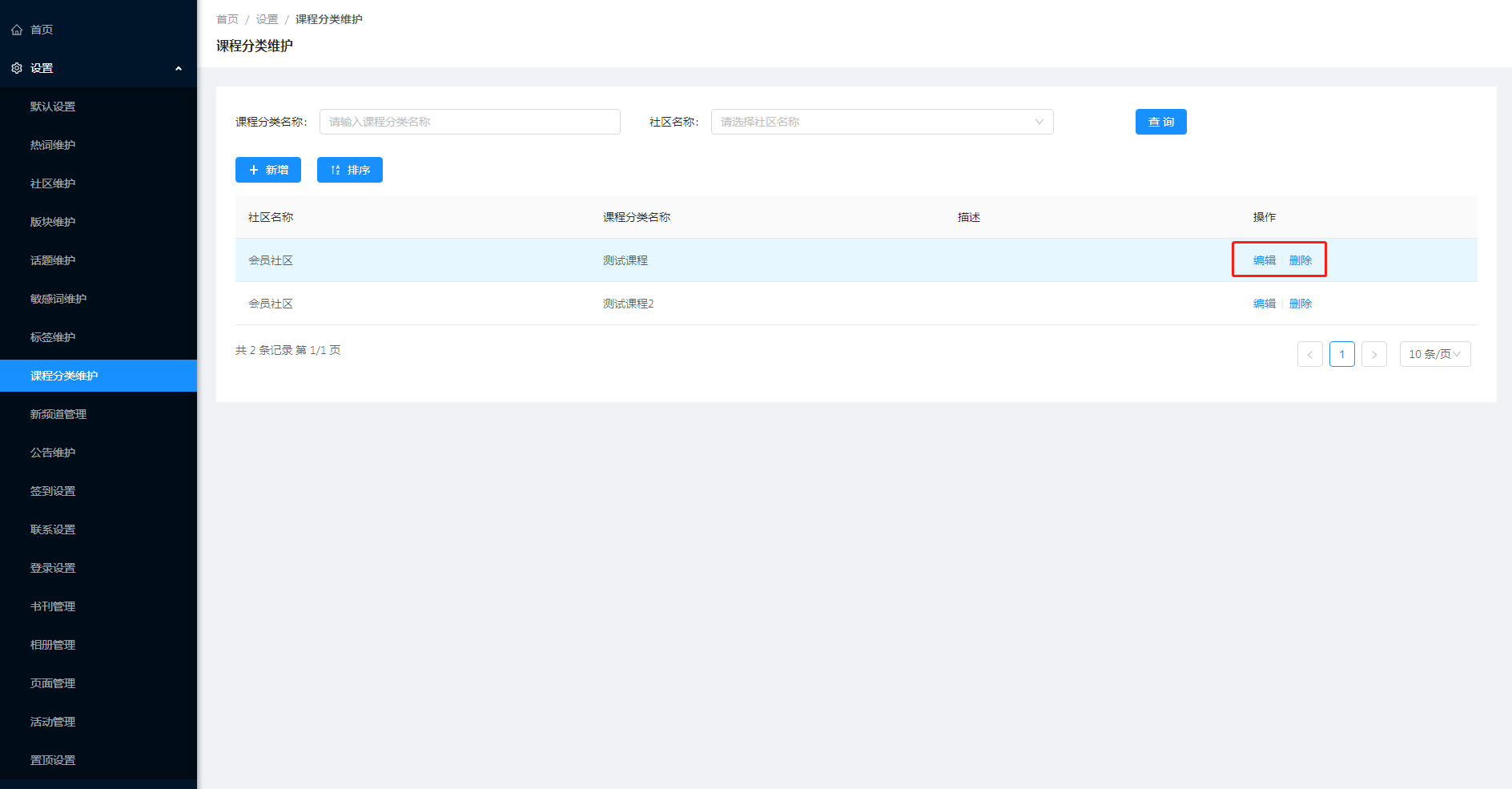The image size is (1512, 789).
Task: Click the 课程分类名称 column header
Action: (637, 217)
